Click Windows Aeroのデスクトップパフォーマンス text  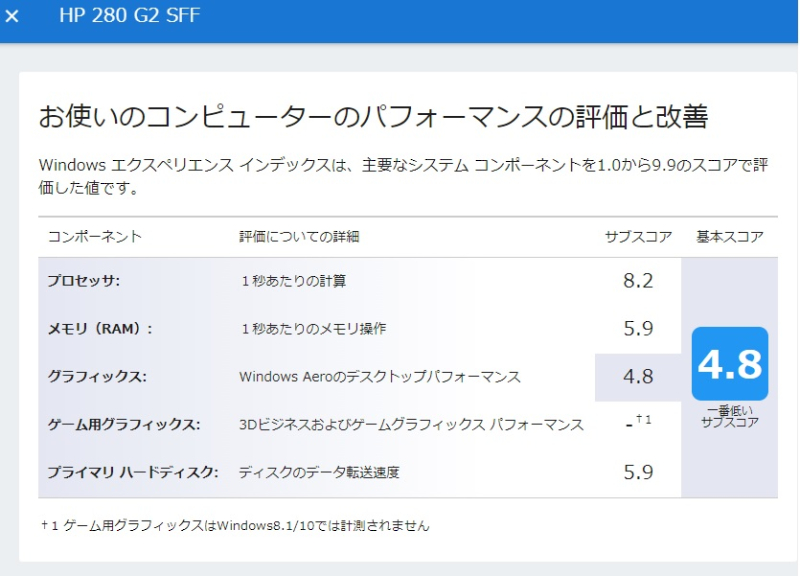pos(380,377)
